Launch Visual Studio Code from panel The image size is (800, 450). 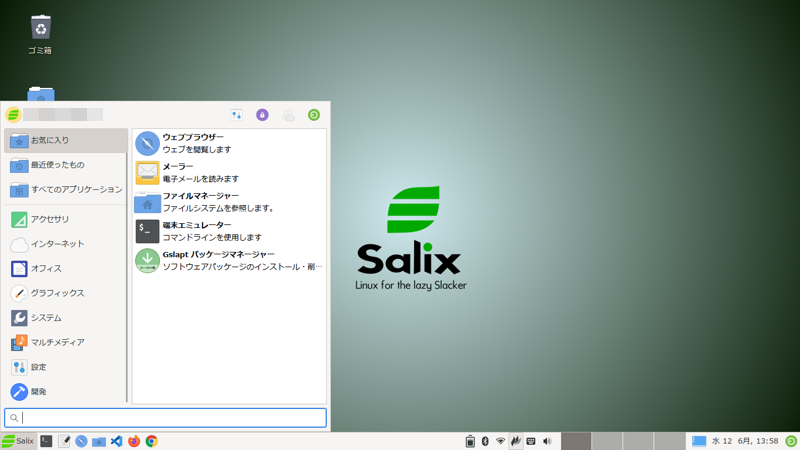[116, 441]
